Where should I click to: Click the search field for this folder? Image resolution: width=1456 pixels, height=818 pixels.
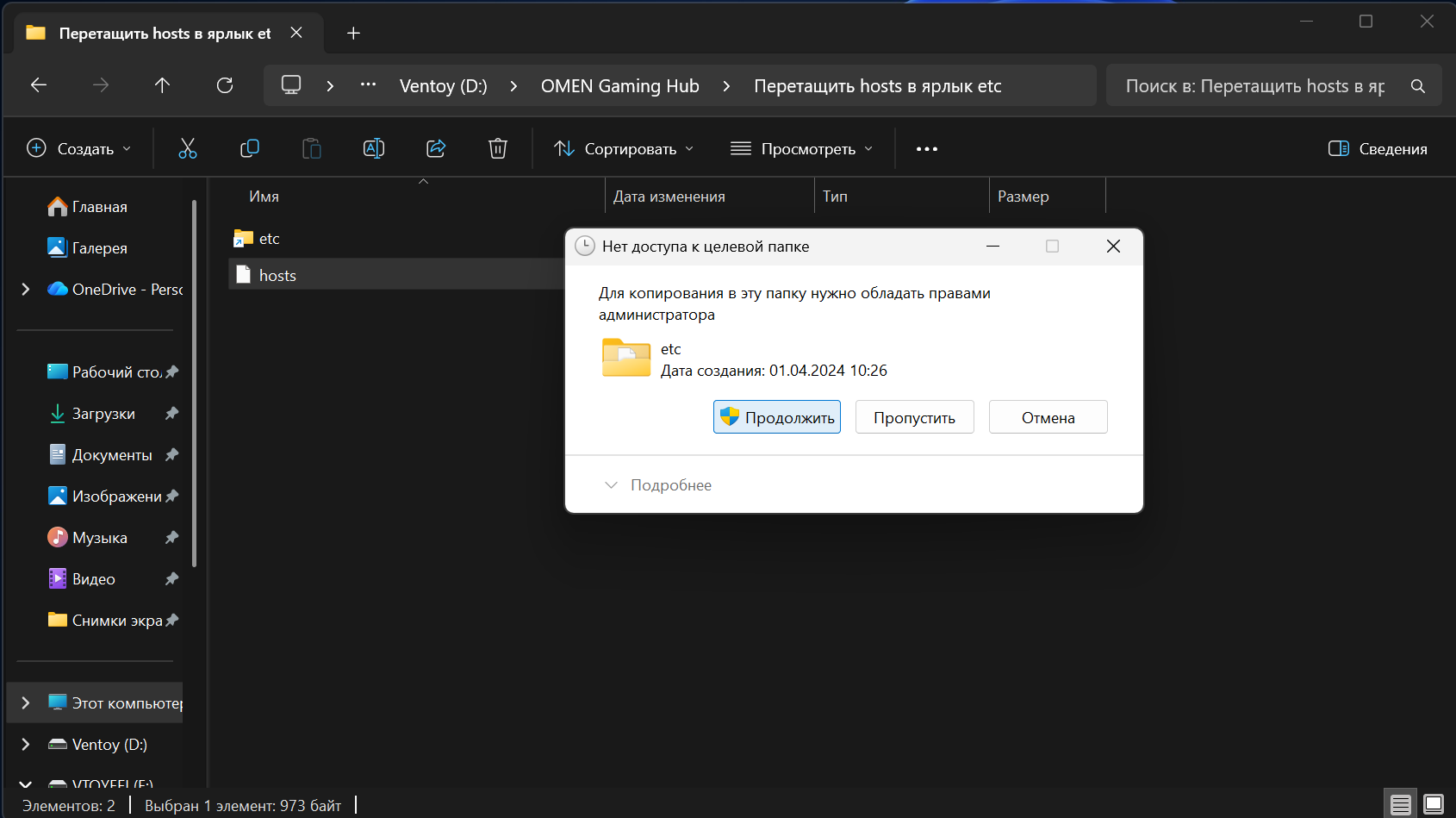pos(1258,86)
